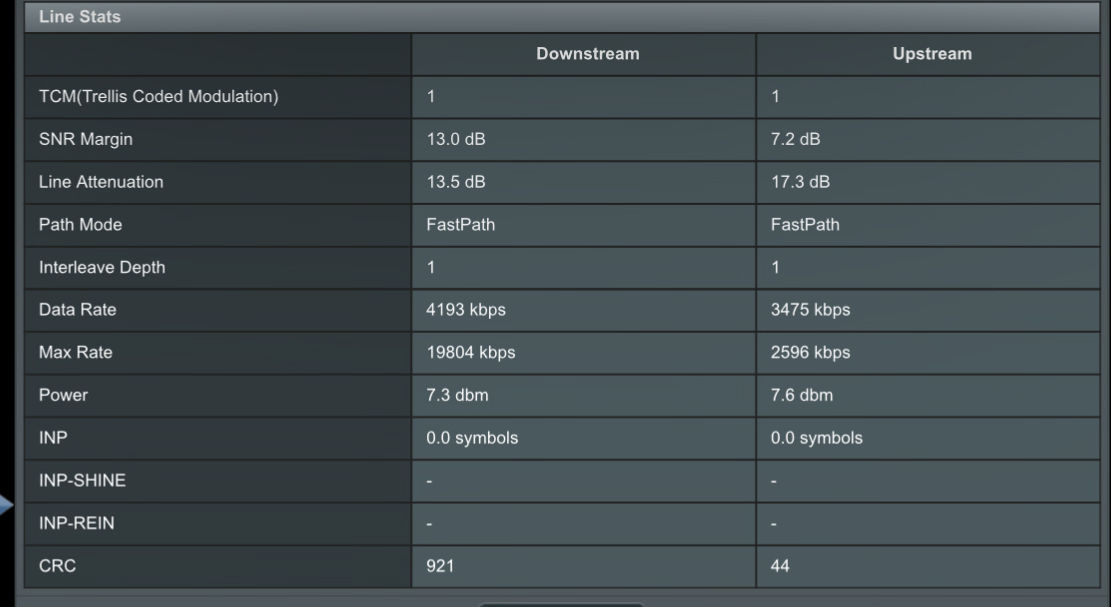Click the Line Stats panel header
1111x607 pixels.
pyautogui.click(x=562, y=17)
